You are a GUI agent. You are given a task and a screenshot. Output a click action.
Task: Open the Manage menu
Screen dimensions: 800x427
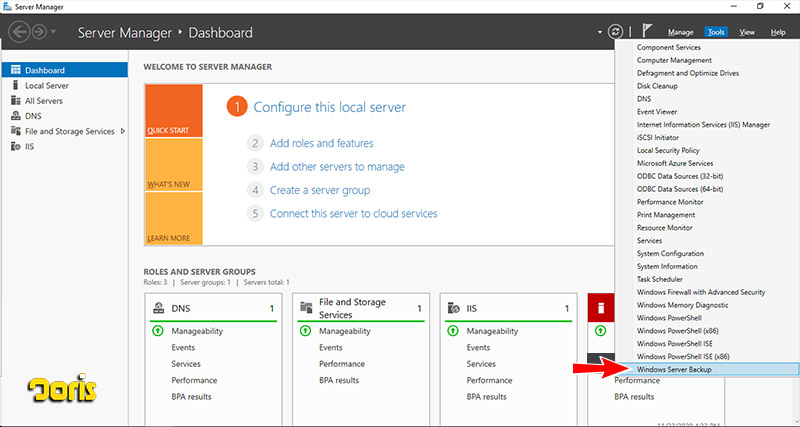[681, 32]
